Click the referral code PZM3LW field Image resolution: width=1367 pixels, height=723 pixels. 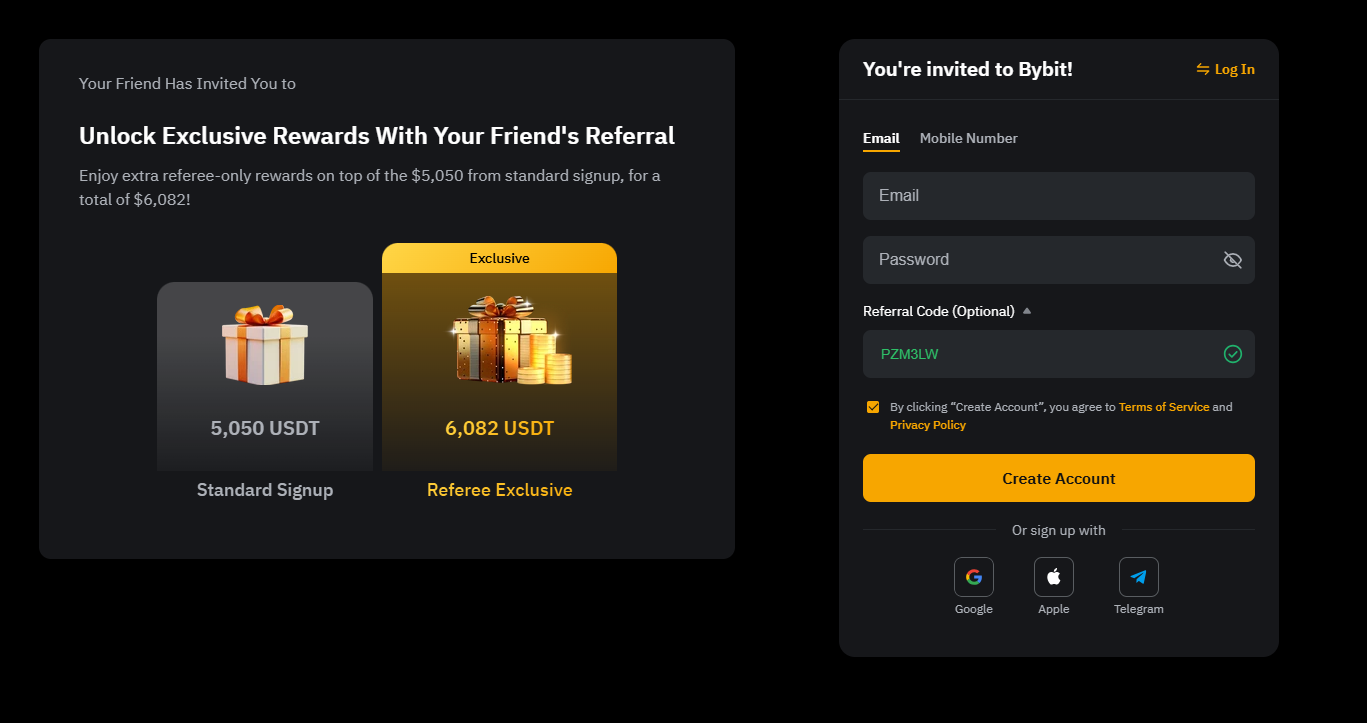tap(1040, 354)
